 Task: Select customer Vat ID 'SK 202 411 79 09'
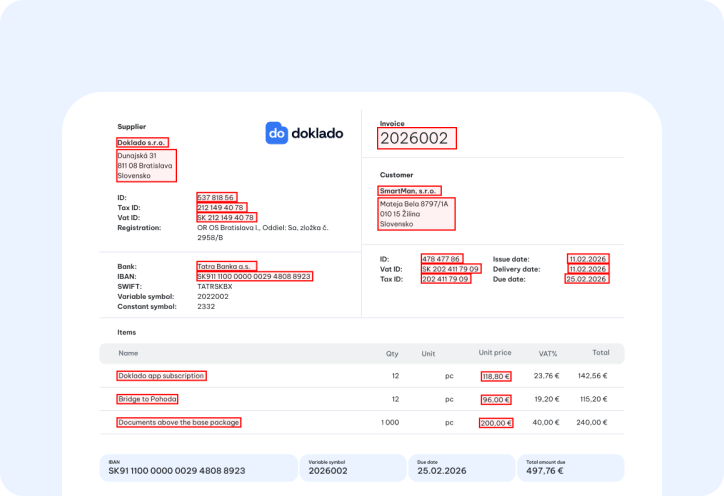point(450,269)
